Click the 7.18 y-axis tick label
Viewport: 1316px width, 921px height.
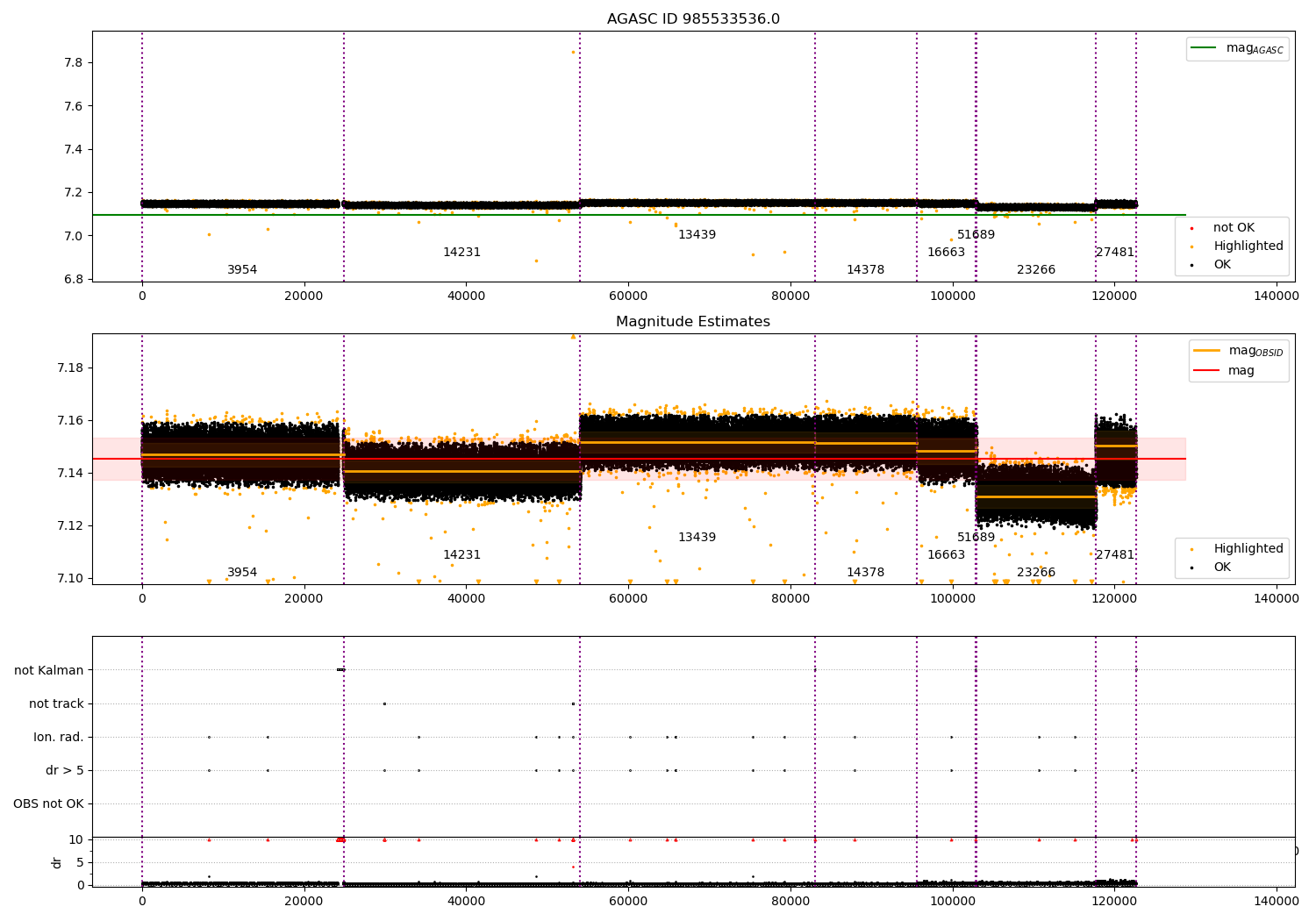click(x=70, y=368)
